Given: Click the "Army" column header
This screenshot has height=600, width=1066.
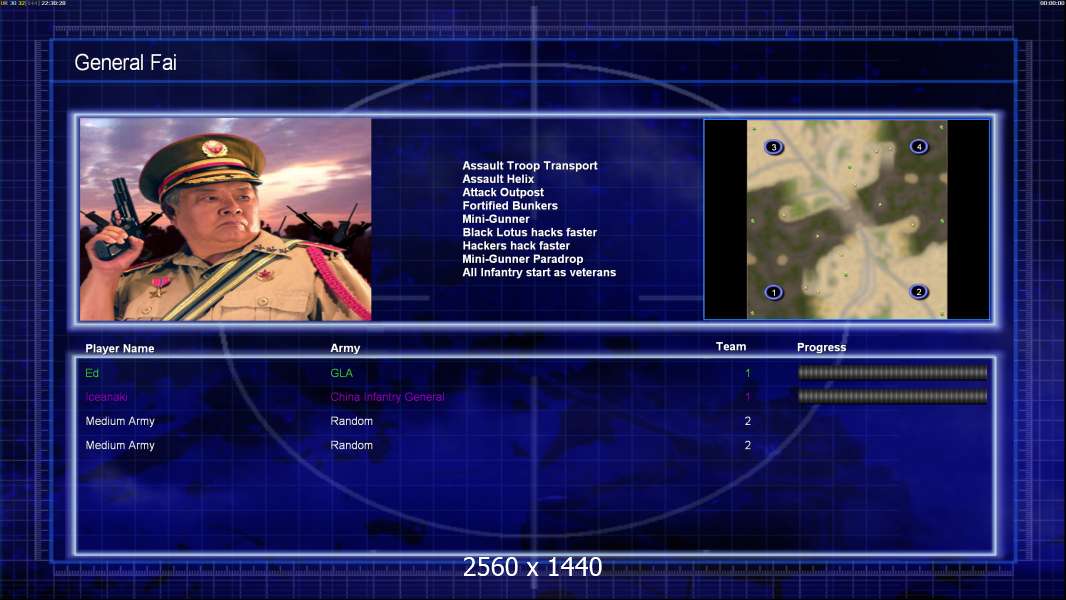Looking at the screenshot, I should tap(345, 348).
